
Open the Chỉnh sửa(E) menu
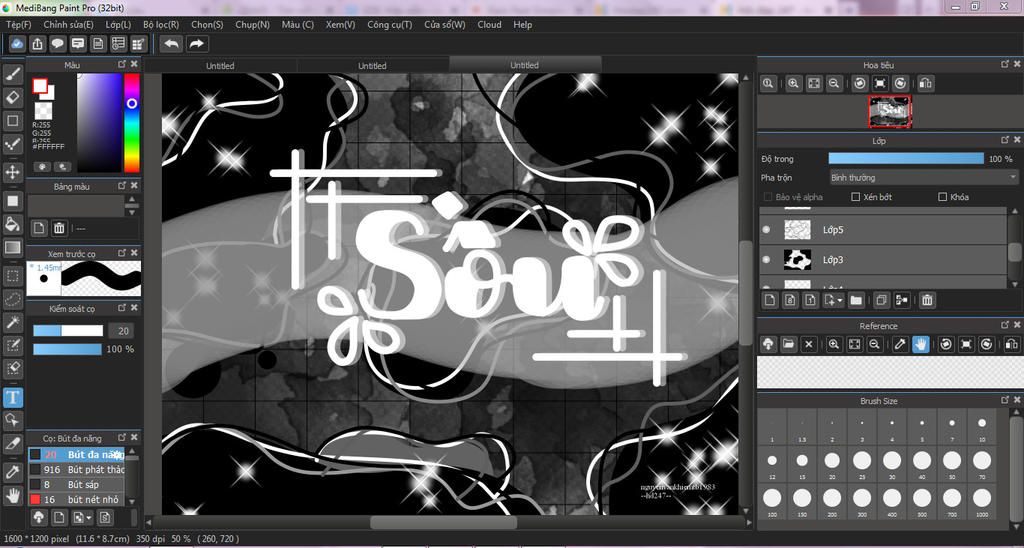tap(69, 25)
